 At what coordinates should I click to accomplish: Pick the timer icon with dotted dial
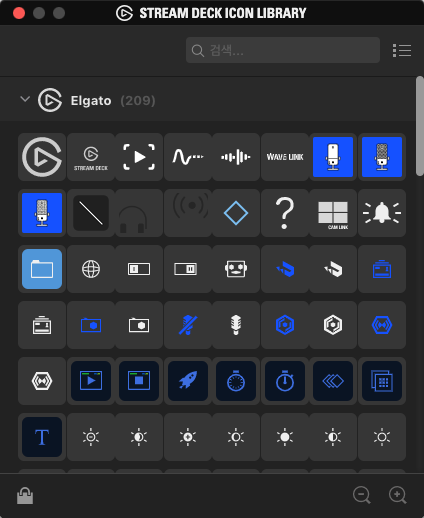pyautogui.click(x=236, y=381)
